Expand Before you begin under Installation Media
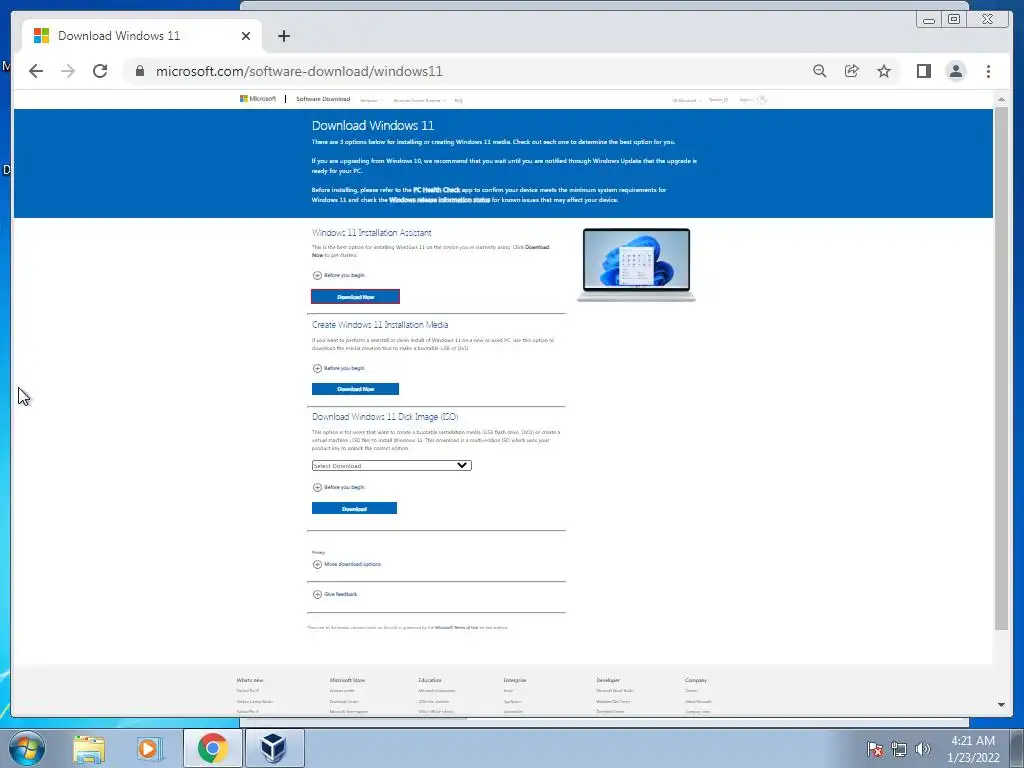 (x=338, y=368)
